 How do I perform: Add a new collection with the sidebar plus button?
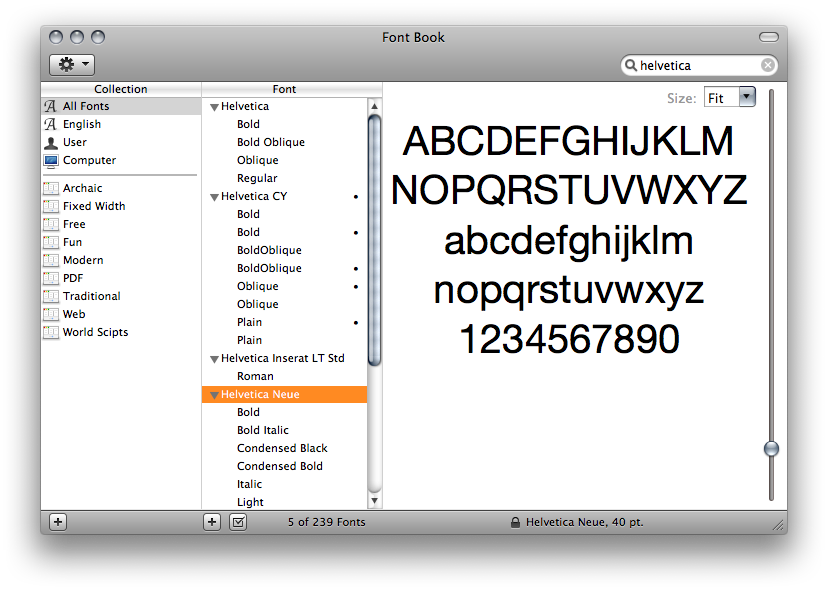click(57, 521)
